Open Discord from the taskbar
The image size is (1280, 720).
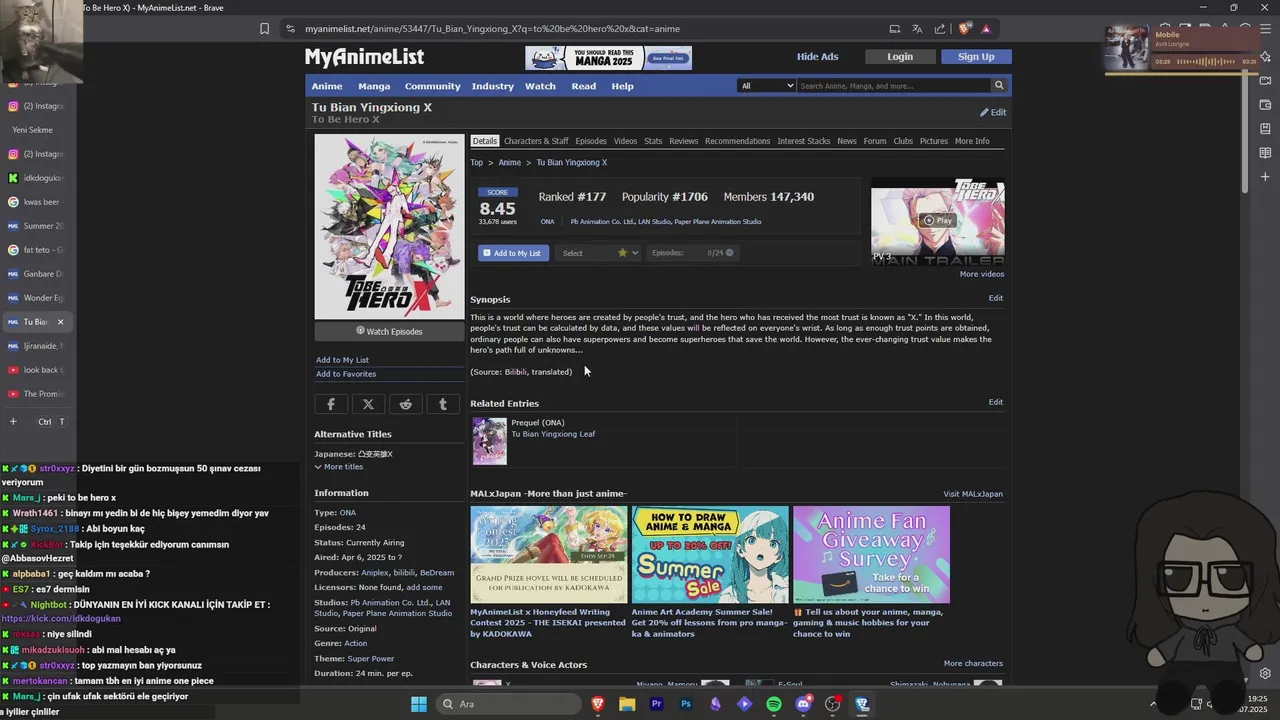coord(803,704)
